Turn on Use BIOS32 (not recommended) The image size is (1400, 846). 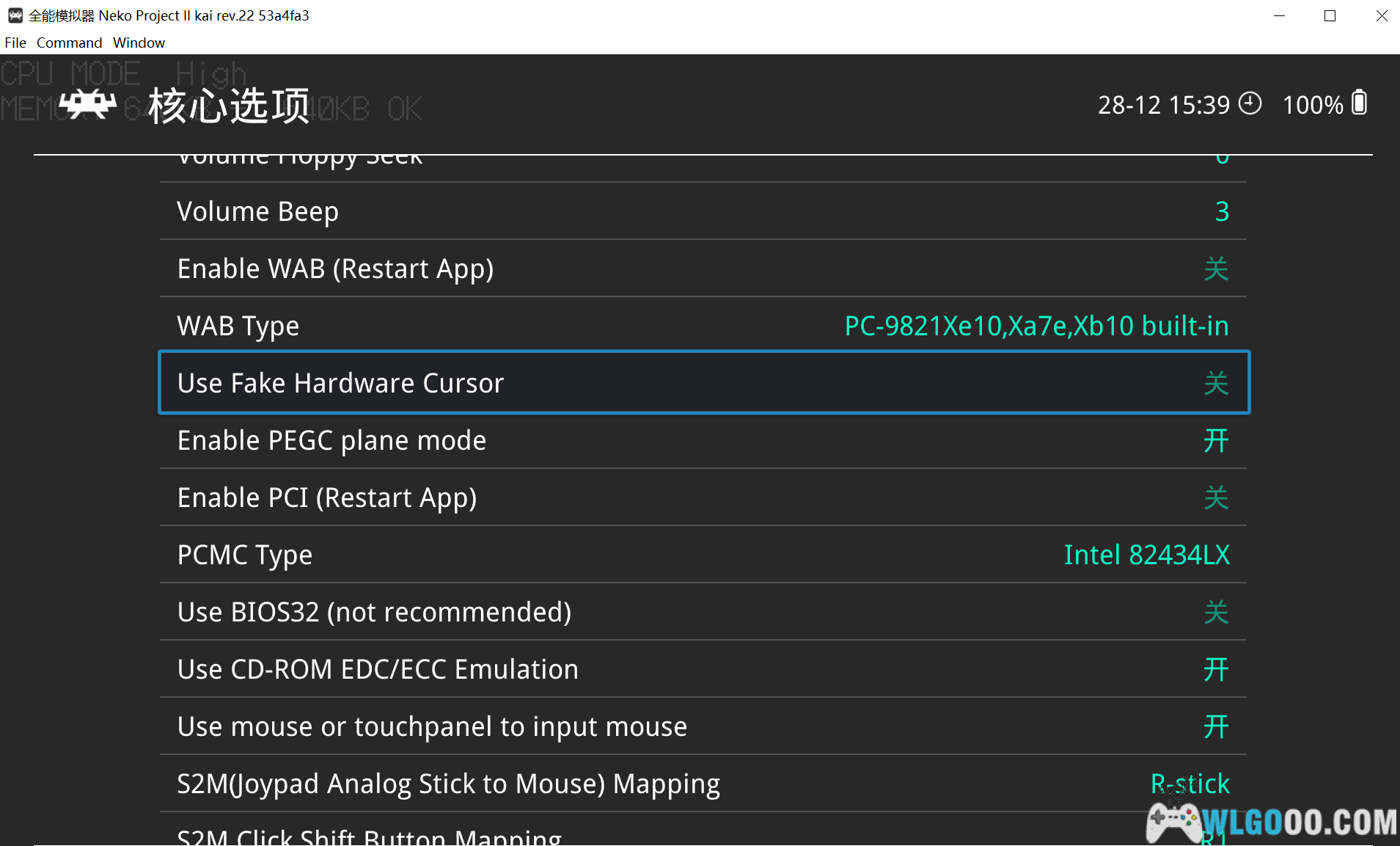(703, 612)
